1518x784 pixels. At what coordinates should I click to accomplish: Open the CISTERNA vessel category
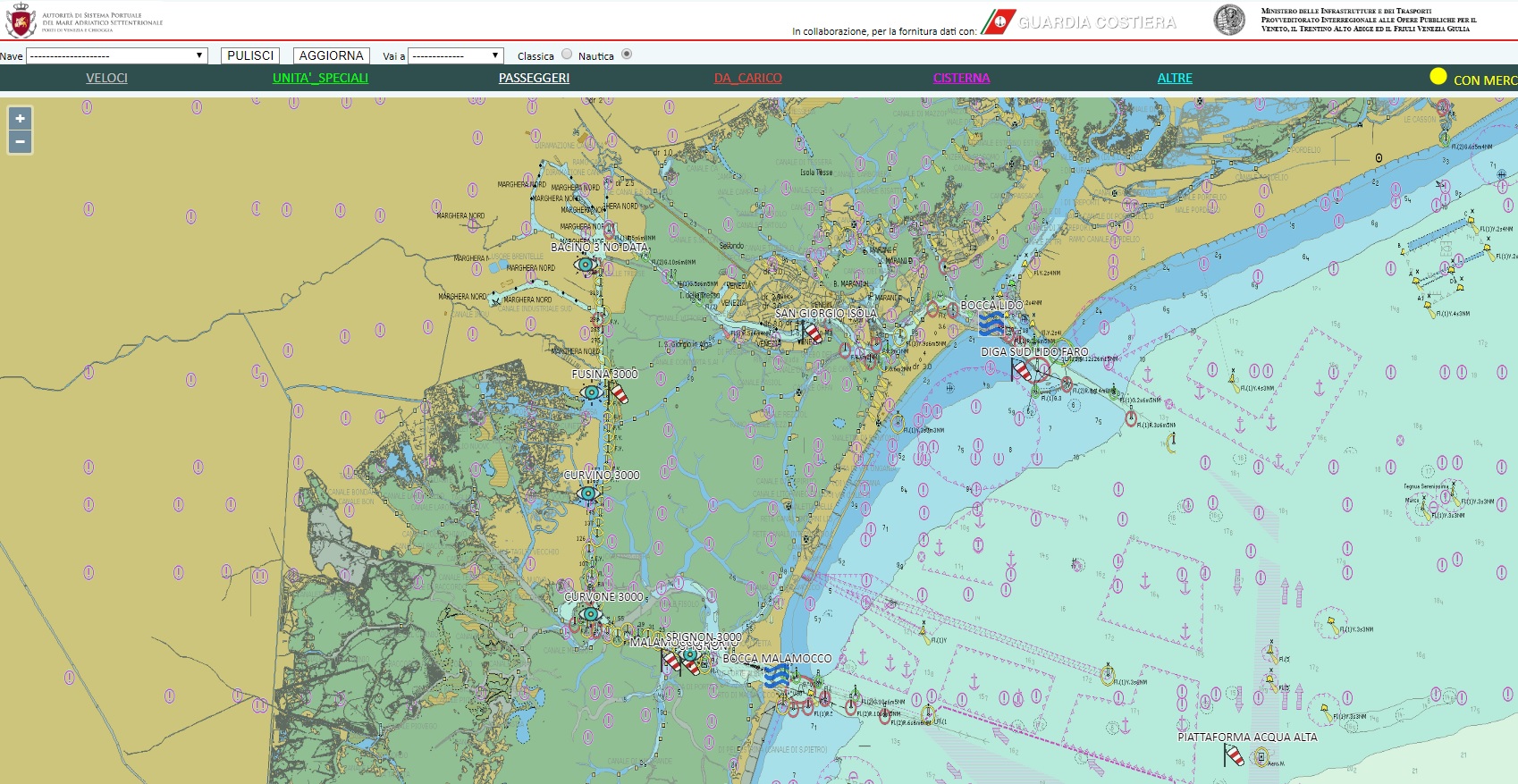961,78
